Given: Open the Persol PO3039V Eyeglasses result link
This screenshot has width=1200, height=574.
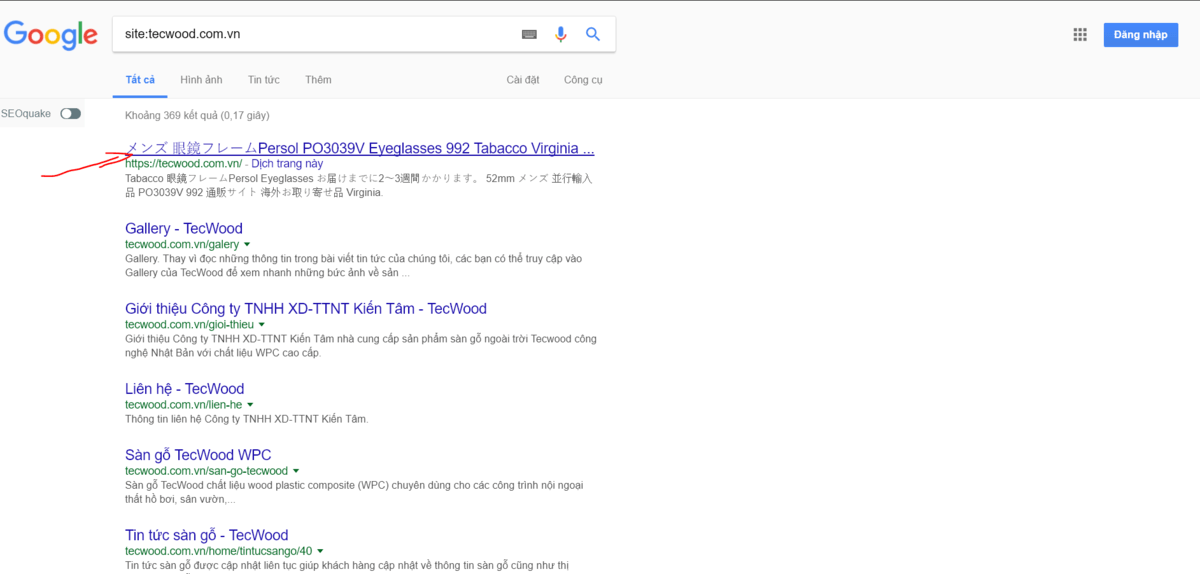Looking at the screenshot, I should [360, 148].
